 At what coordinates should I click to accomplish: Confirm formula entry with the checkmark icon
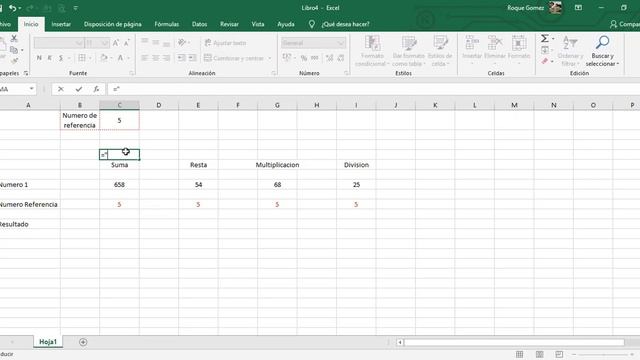point(79,89)
